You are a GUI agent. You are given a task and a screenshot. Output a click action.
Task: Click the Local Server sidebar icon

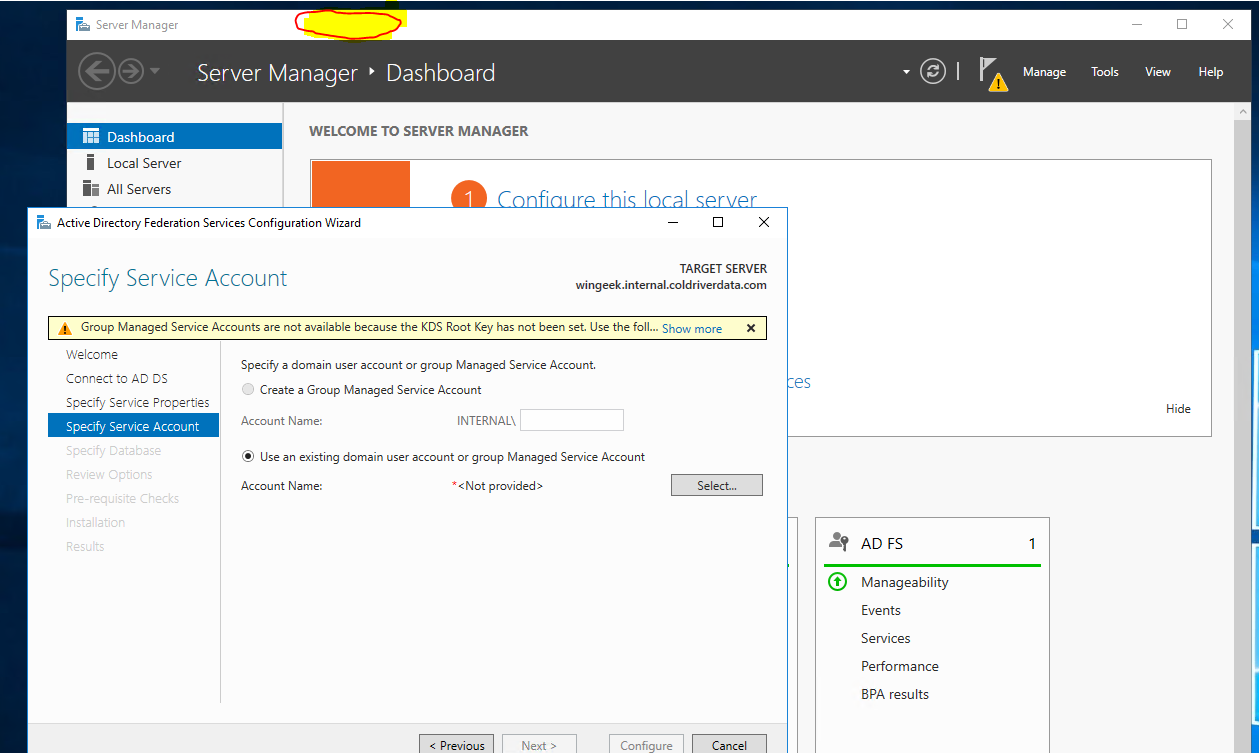[91, 163]
